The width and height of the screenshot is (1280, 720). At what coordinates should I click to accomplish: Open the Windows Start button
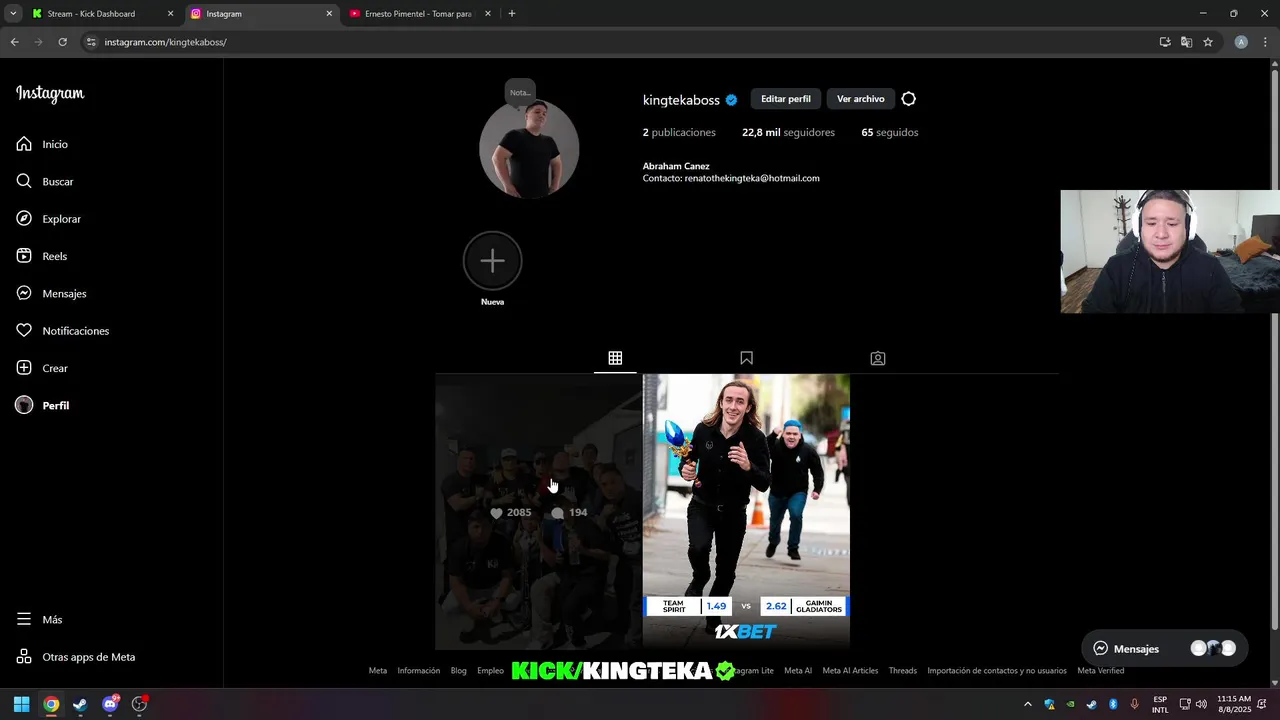(21, 704)
